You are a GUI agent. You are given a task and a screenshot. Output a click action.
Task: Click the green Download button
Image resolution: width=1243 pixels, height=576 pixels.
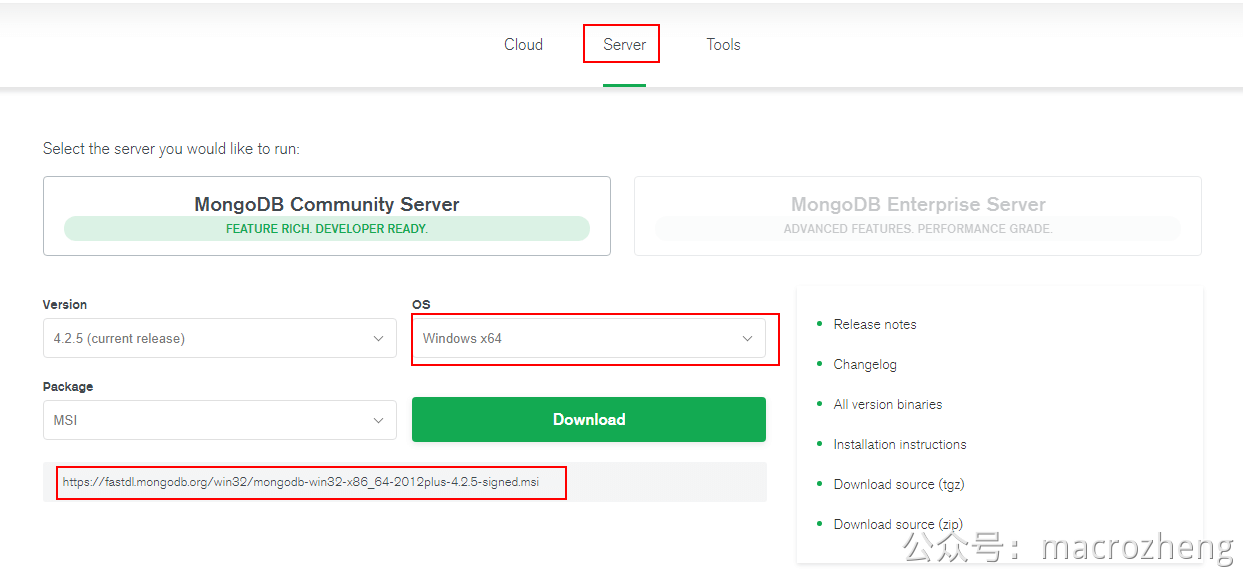click(x=589, y=419)
